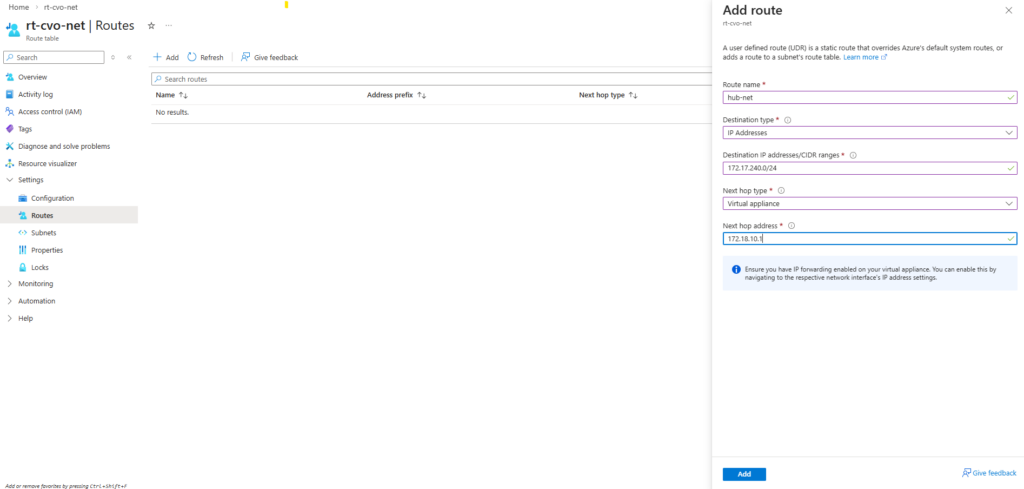Viewport: 1024px width, 489px height.
Task: Click the Home breadcrumb link
Action: [x=18, y=7]
